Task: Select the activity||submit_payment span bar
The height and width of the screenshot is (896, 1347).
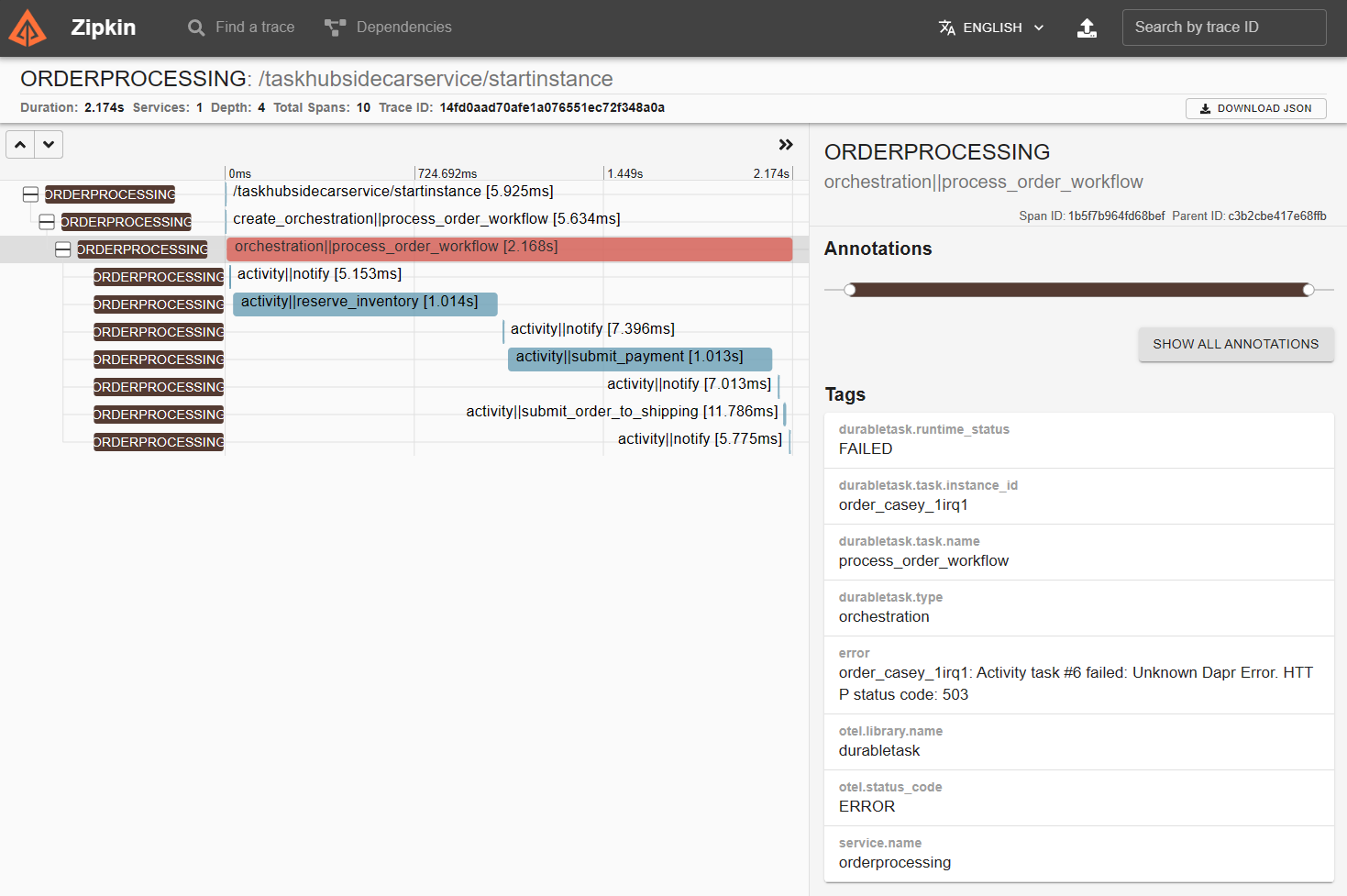Action: (x=640, y=359)
